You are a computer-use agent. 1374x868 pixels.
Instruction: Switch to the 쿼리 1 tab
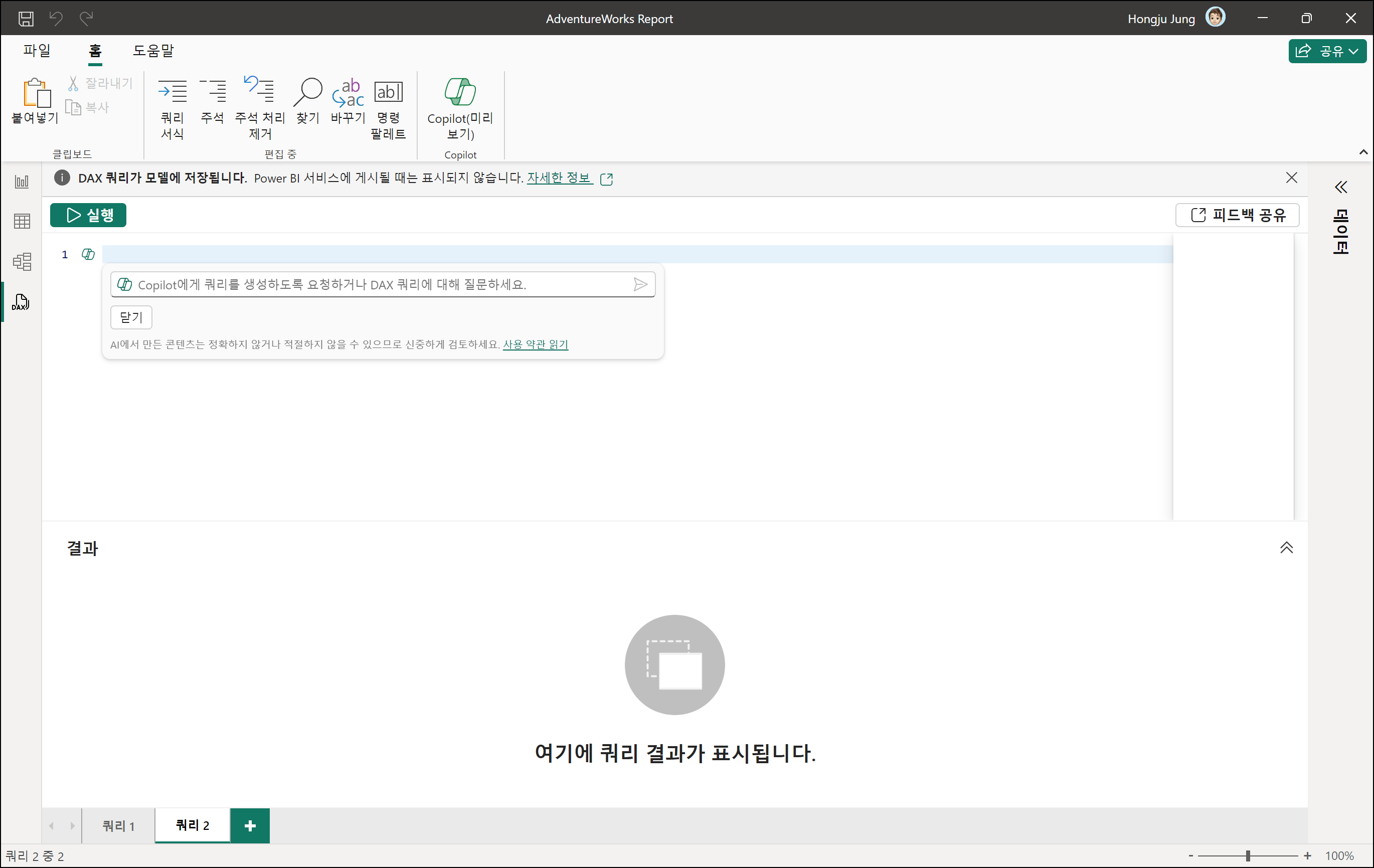(118, 826)
